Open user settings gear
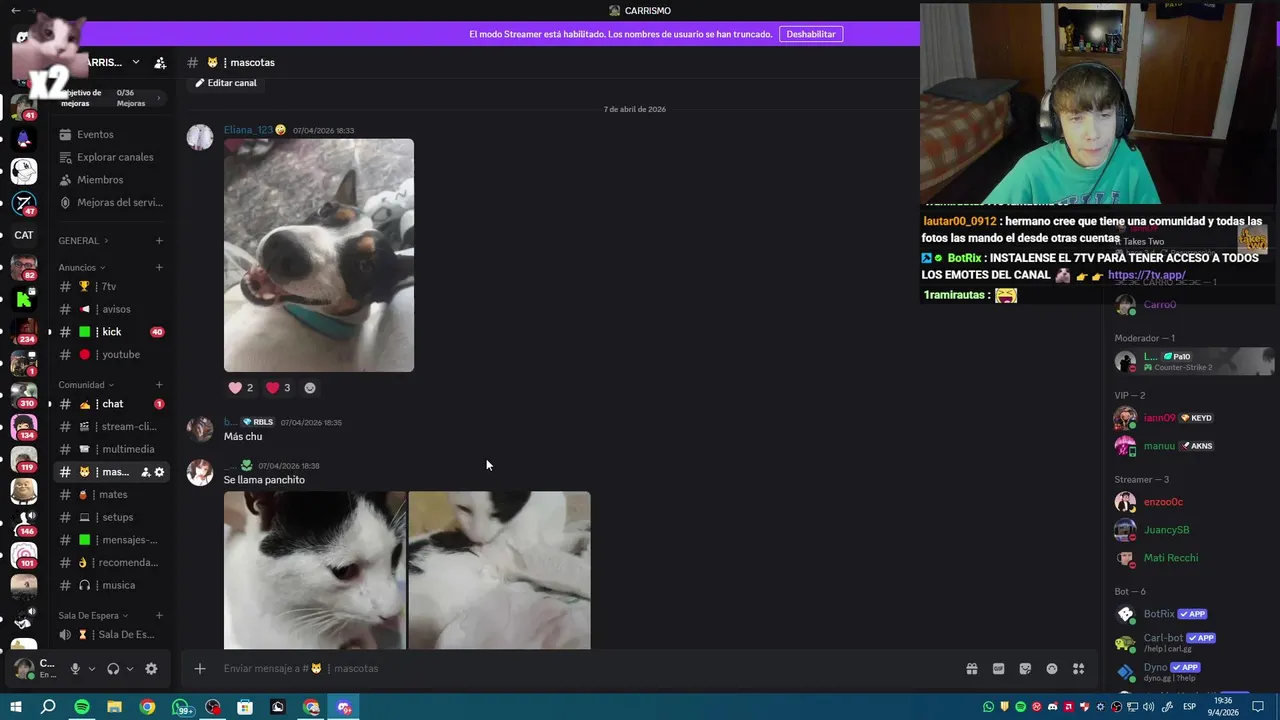Image resolution: width=1280 pixels, height=720 pixels. click(x=151, y=669)
